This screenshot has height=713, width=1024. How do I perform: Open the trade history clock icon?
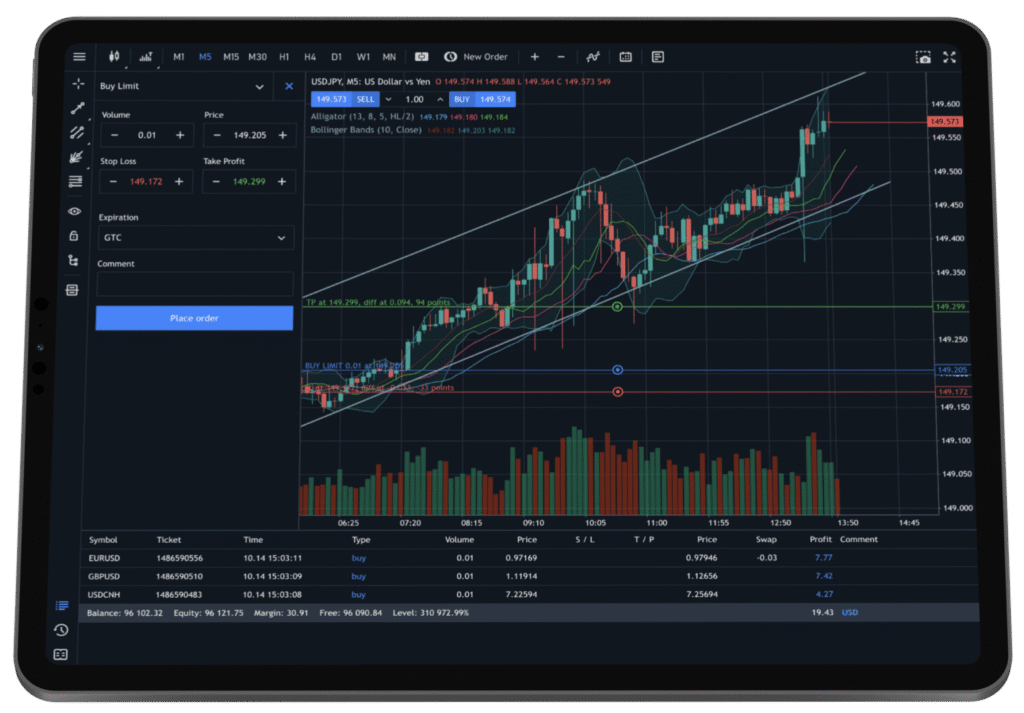pos(60,630)
